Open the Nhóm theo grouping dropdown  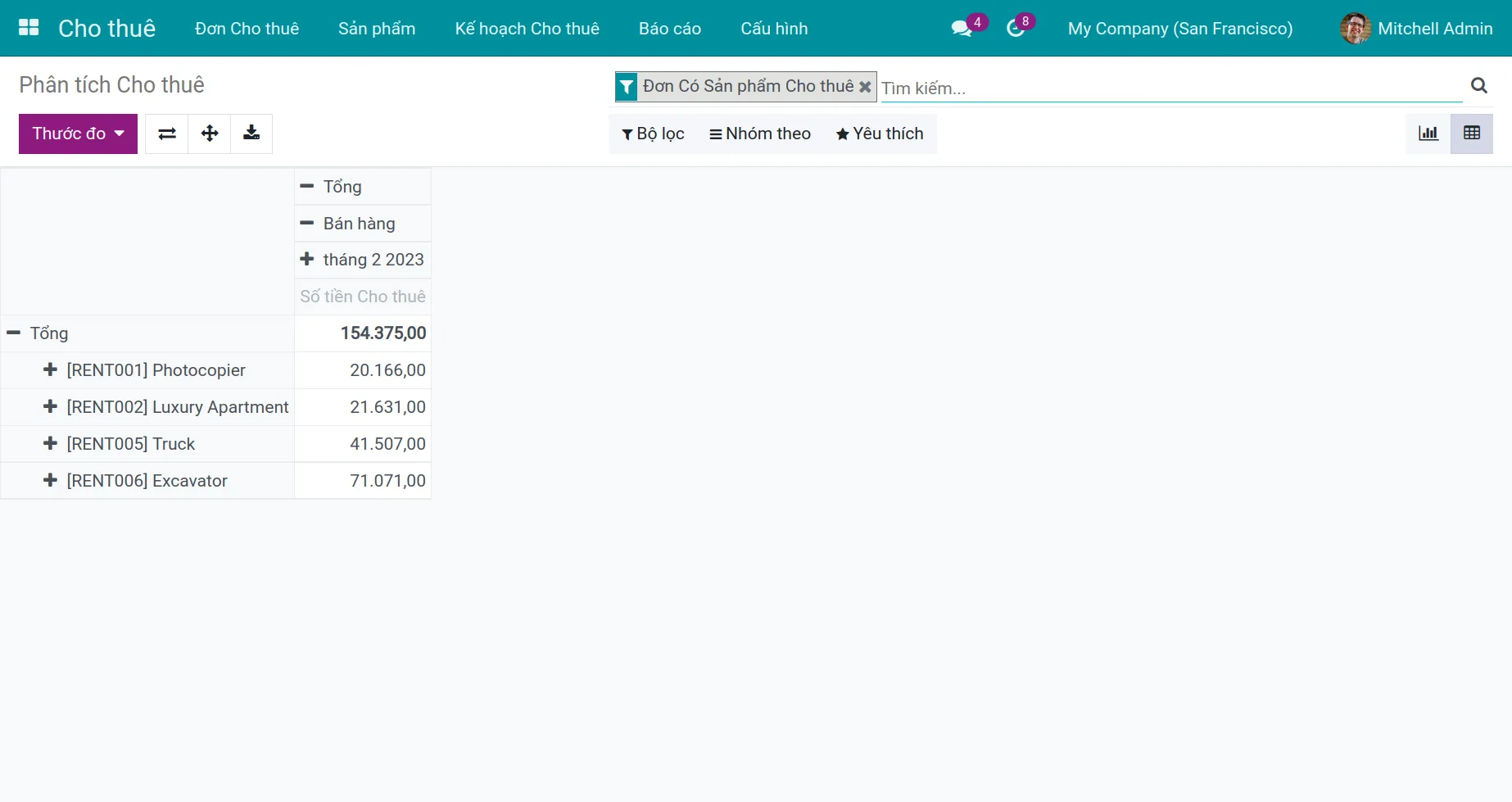(x=760, y=134)
